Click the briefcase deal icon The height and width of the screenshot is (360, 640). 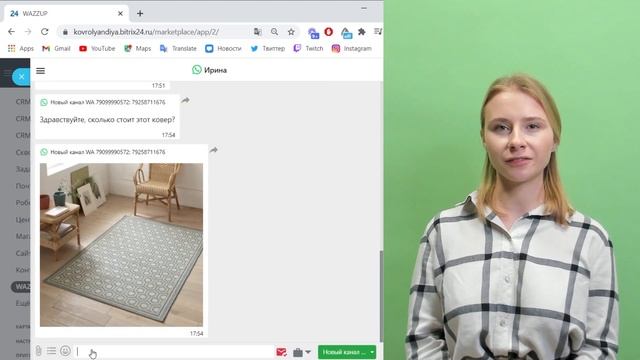tap(298, 352)
